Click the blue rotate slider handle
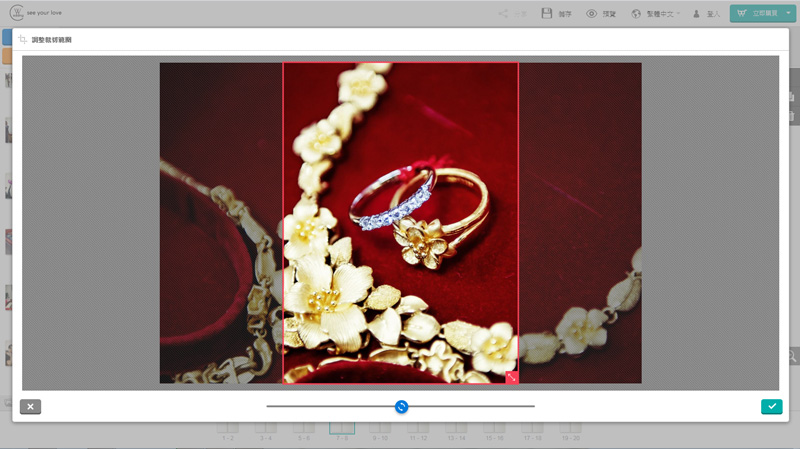 pyautogui.click(x=401, y=406)
